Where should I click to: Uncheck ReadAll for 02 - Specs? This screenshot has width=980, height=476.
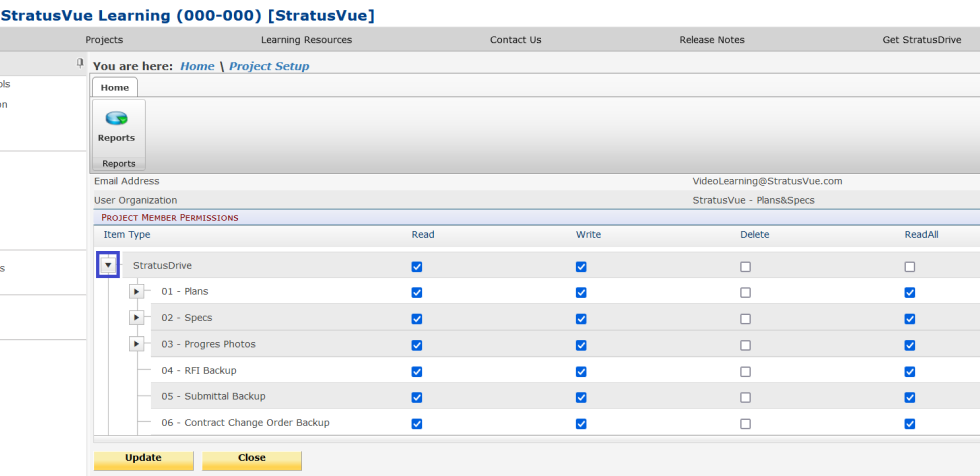coord(910,319)
